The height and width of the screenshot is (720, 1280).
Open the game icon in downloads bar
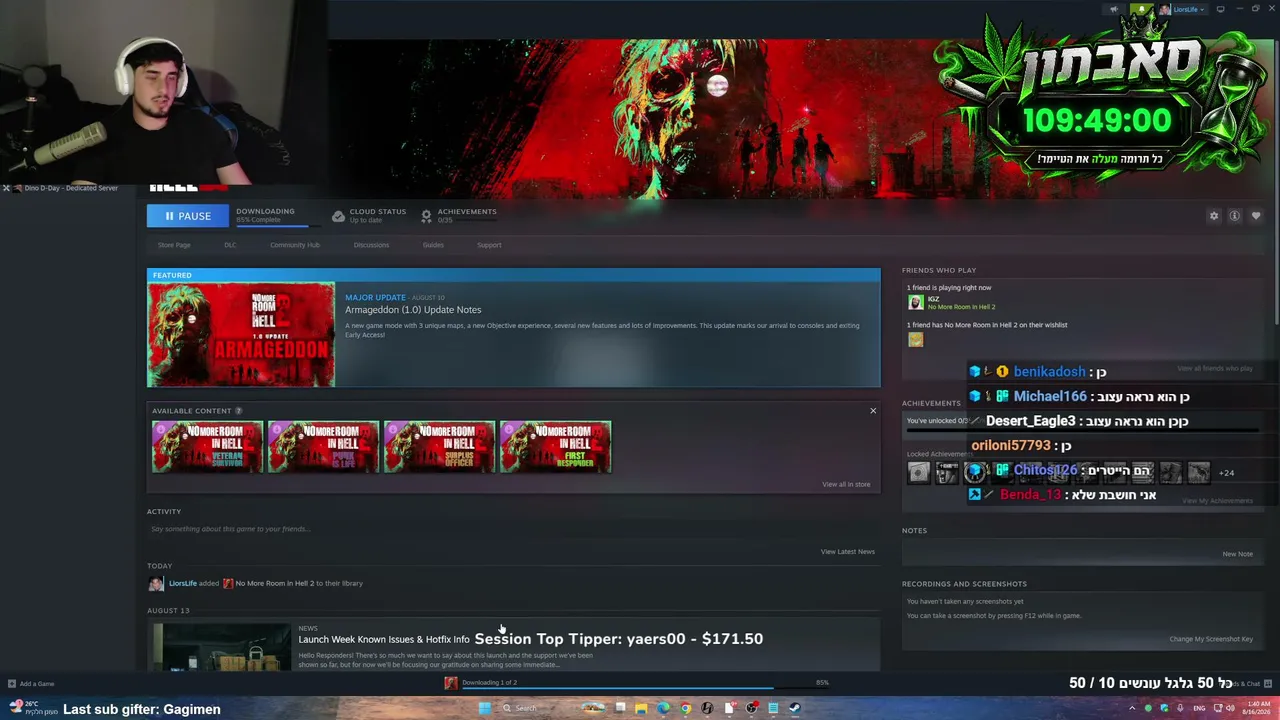pyautogui.click(x=451, y=683)
